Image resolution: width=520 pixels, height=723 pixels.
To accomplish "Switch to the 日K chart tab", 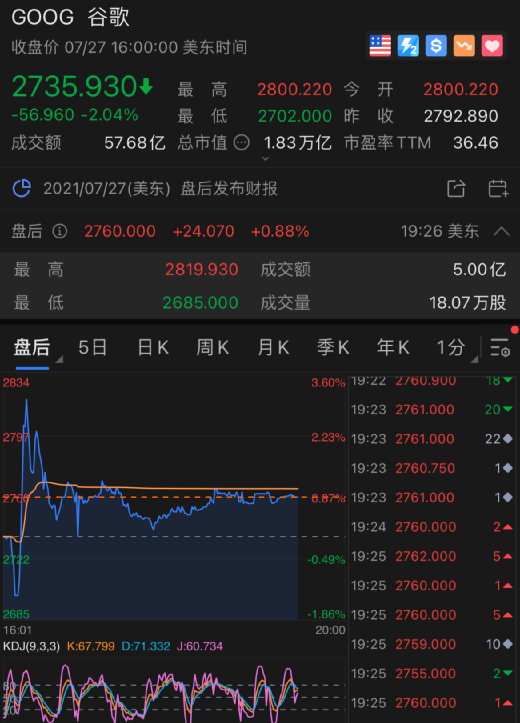I will point(153,347).
